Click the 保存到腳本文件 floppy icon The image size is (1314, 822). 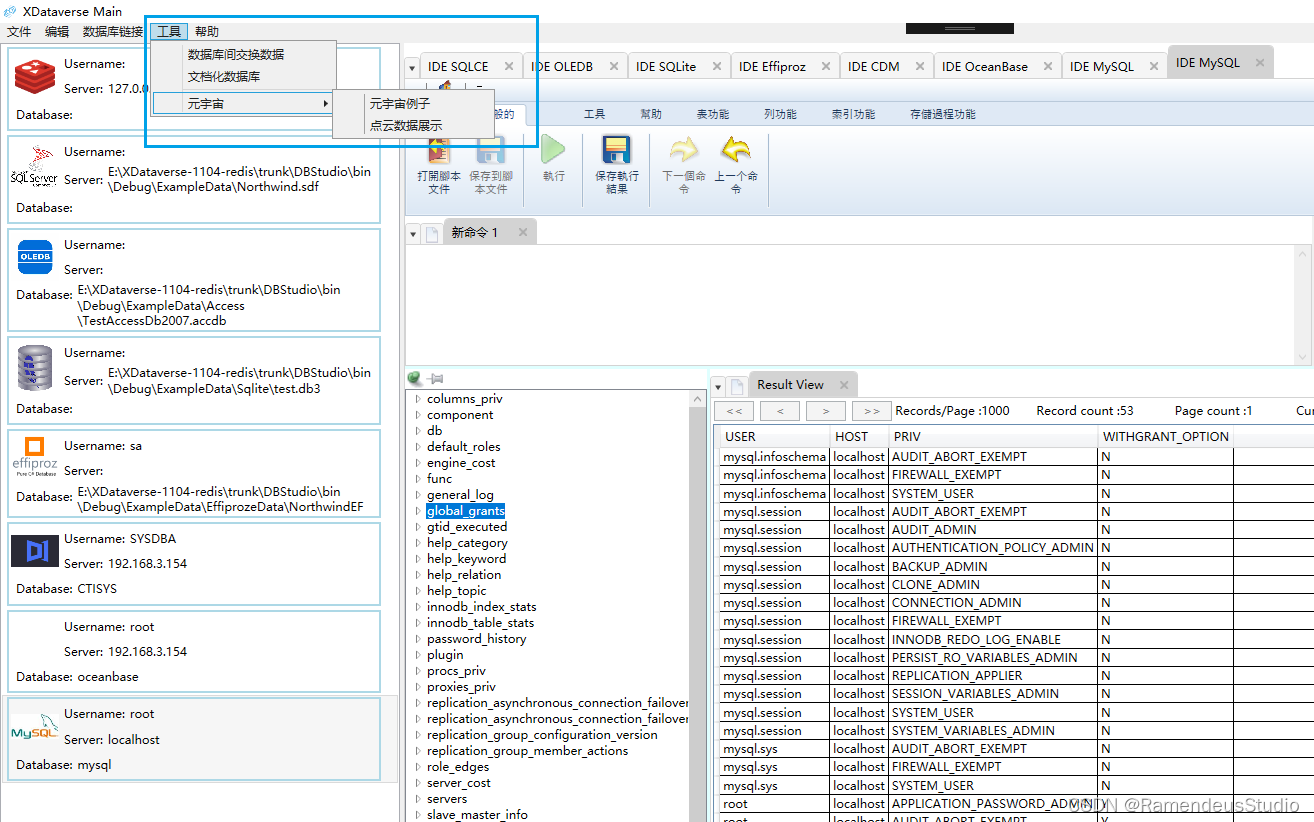pos(490,152)
